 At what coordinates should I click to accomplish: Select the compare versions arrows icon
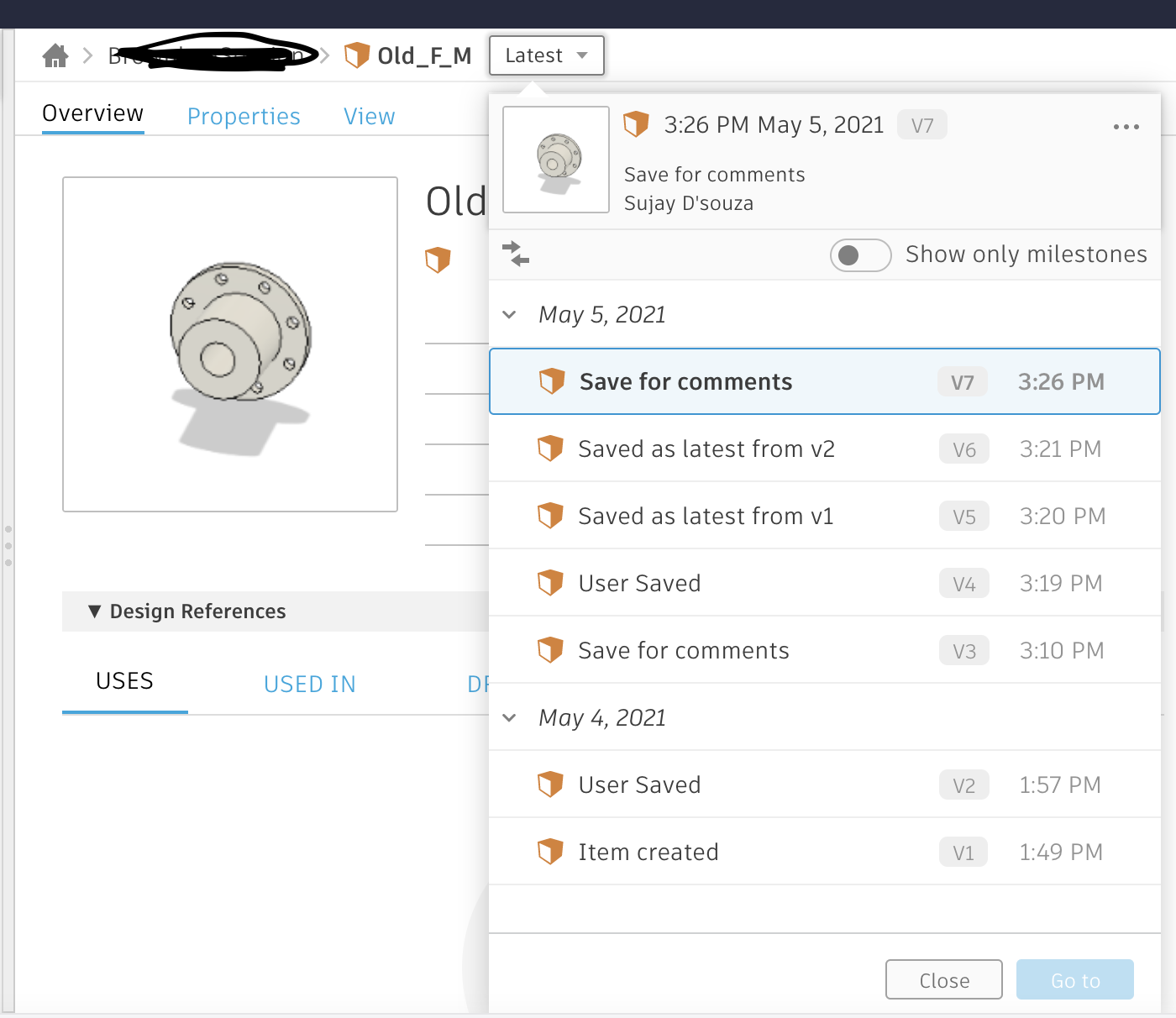(516, 254)
